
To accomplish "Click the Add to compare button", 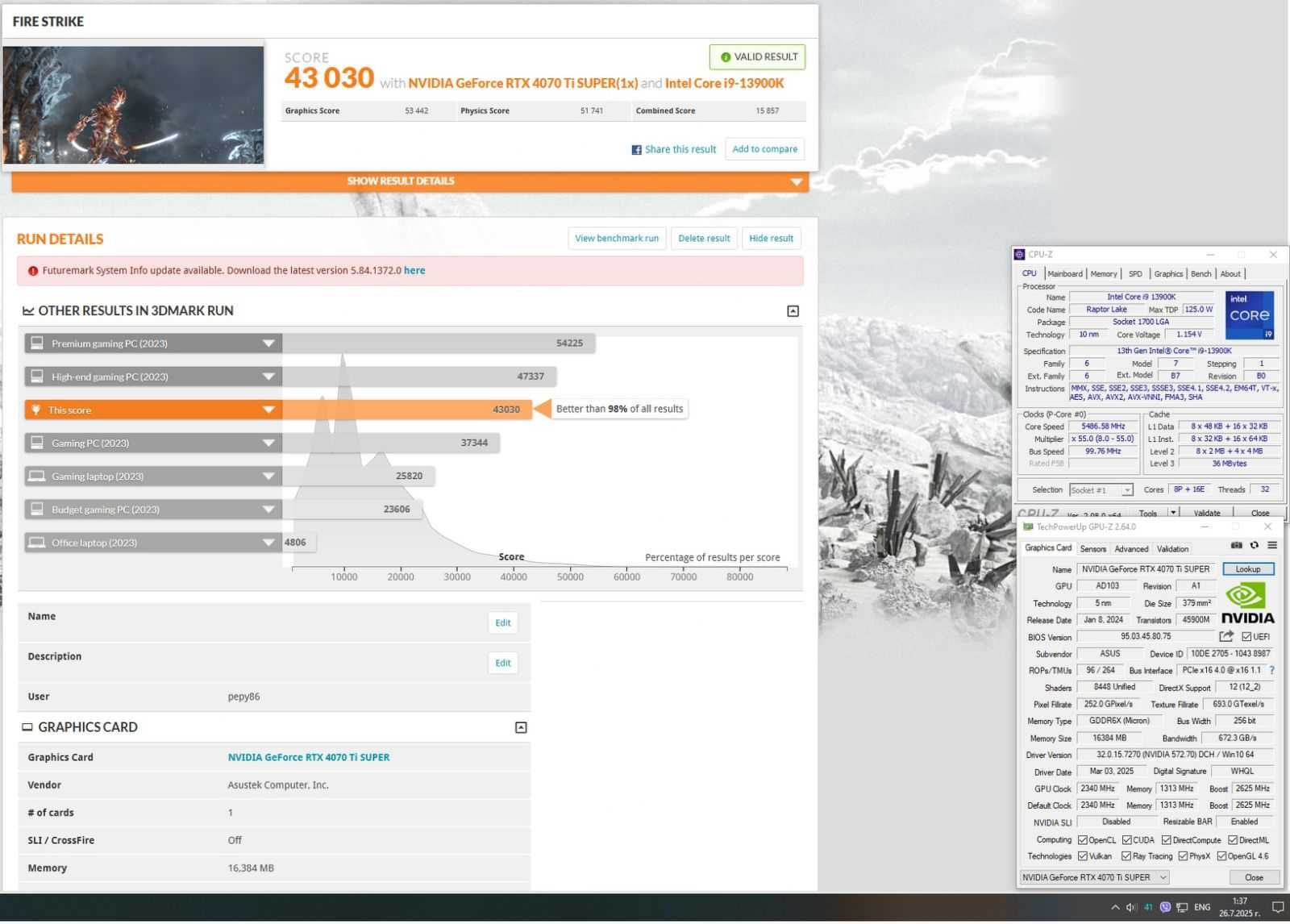I will pos(764,149).
